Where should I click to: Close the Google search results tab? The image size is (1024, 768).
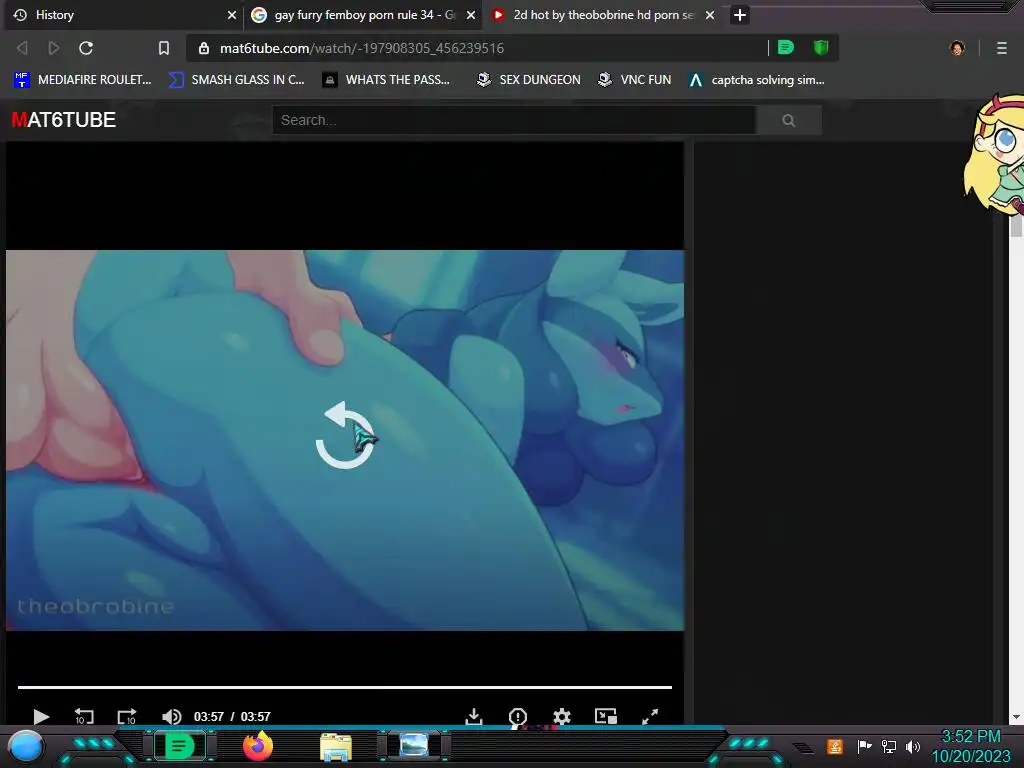click(x=470, y=15)
